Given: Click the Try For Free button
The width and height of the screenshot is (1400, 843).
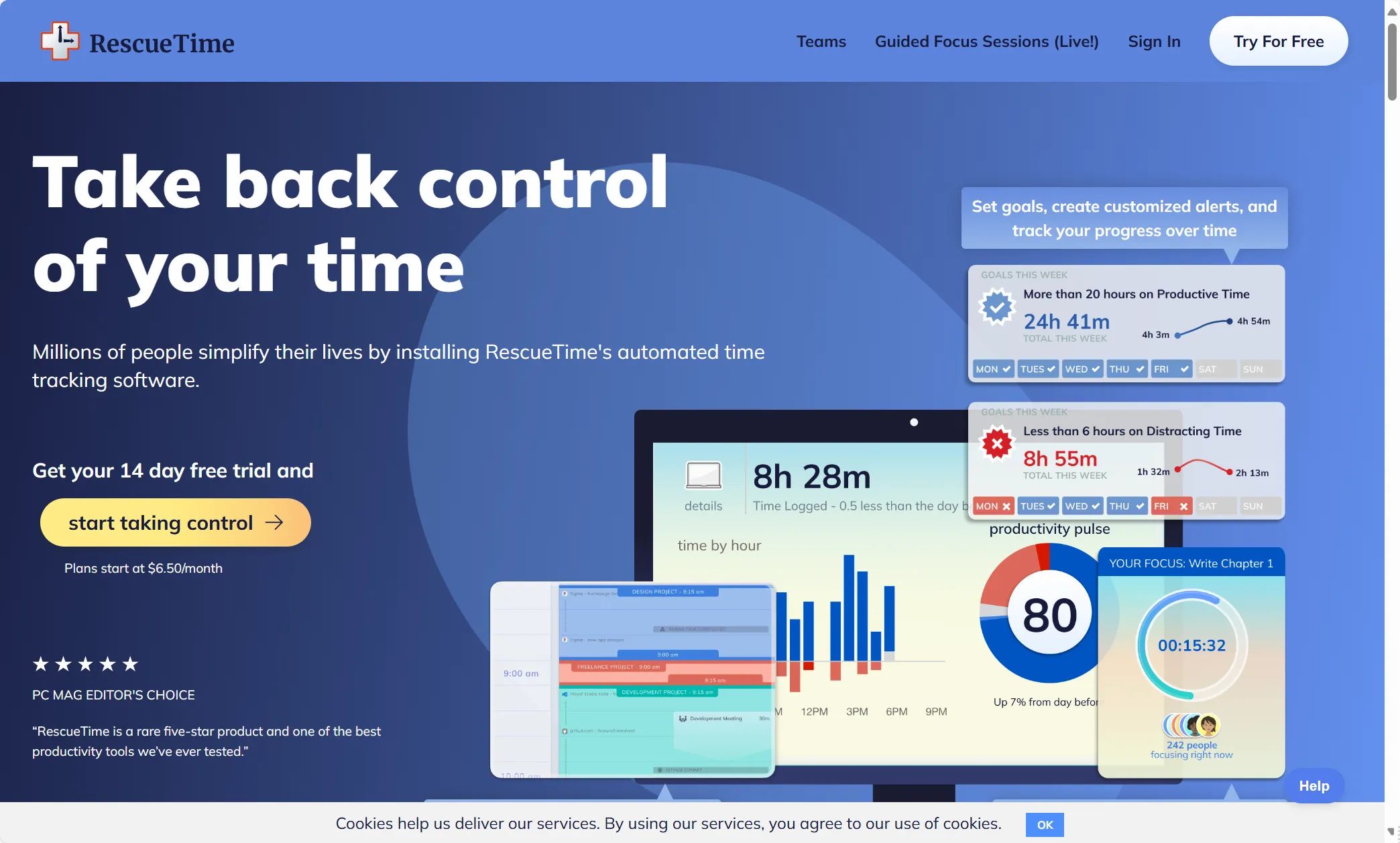Looking at the screenshot, I should tap(1278, 41).
